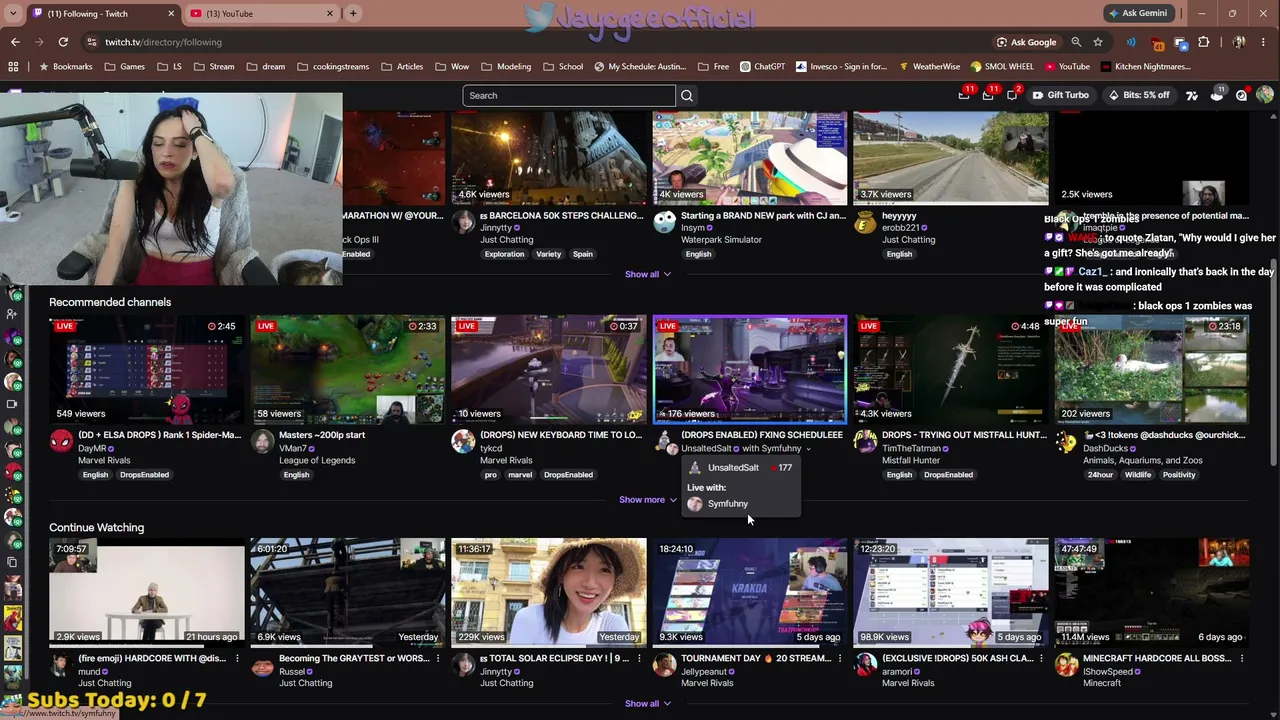Open the School bookmark folder
Viewport: 1280px width, 720px height.
[563, 67]
